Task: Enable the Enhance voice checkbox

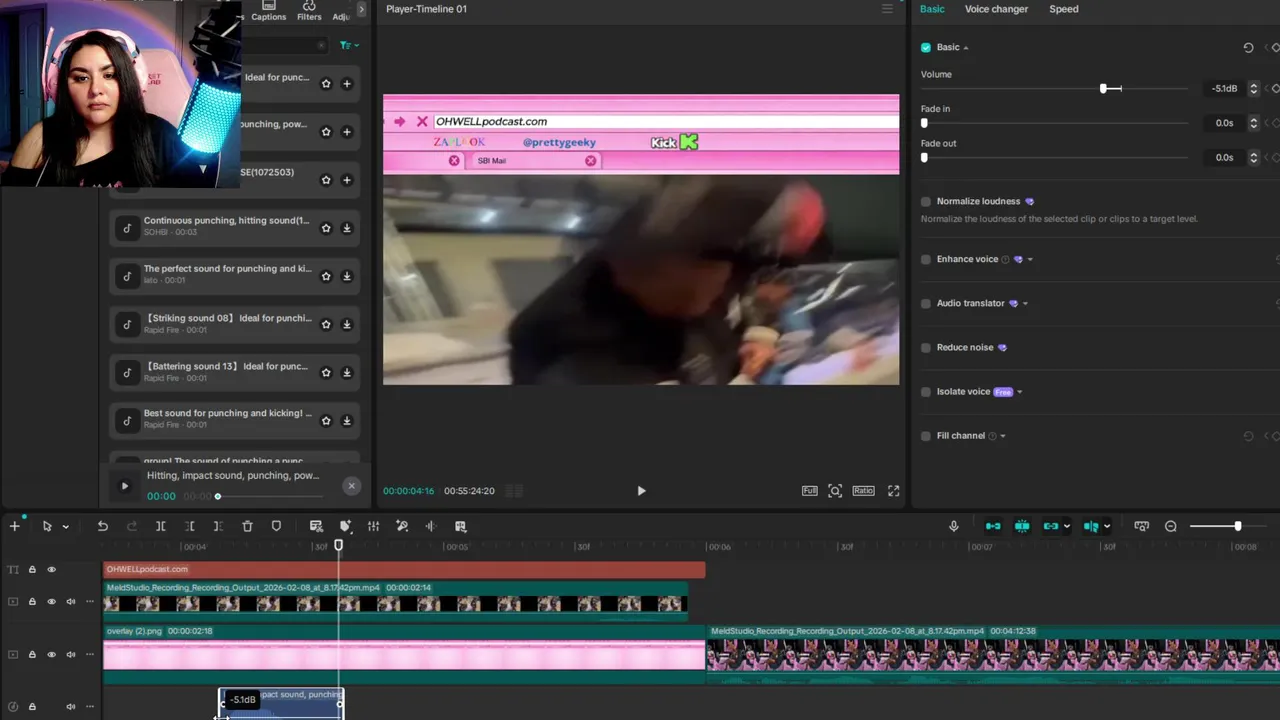Action: (x=926, y=259)
